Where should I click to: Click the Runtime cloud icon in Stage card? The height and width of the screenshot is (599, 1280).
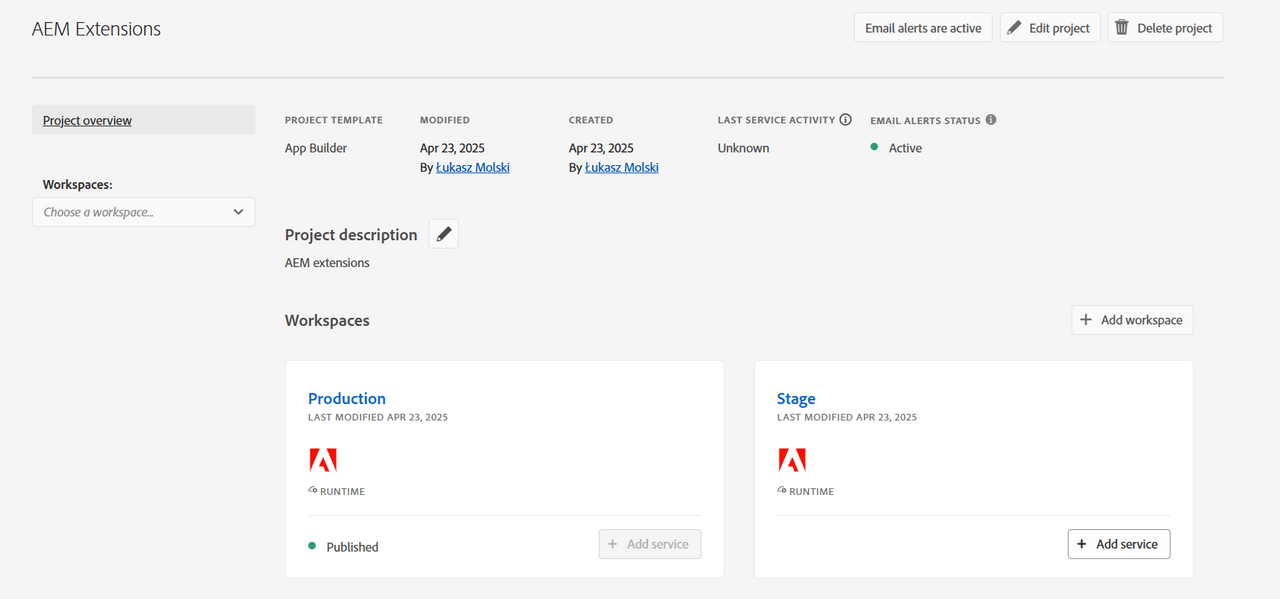(x=782, y=491)
